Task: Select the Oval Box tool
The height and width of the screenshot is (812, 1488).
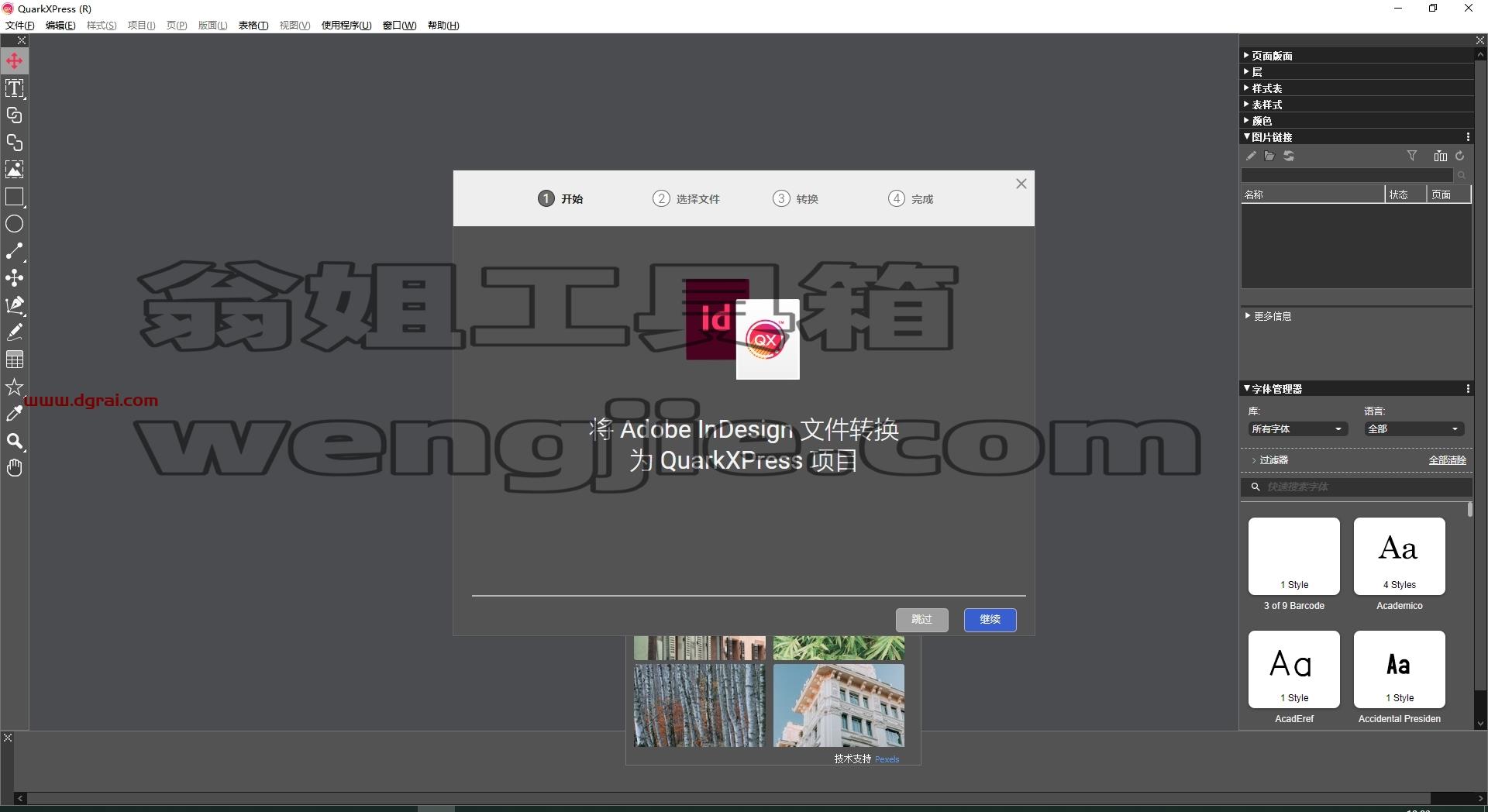Action: (x=15, y=224)
